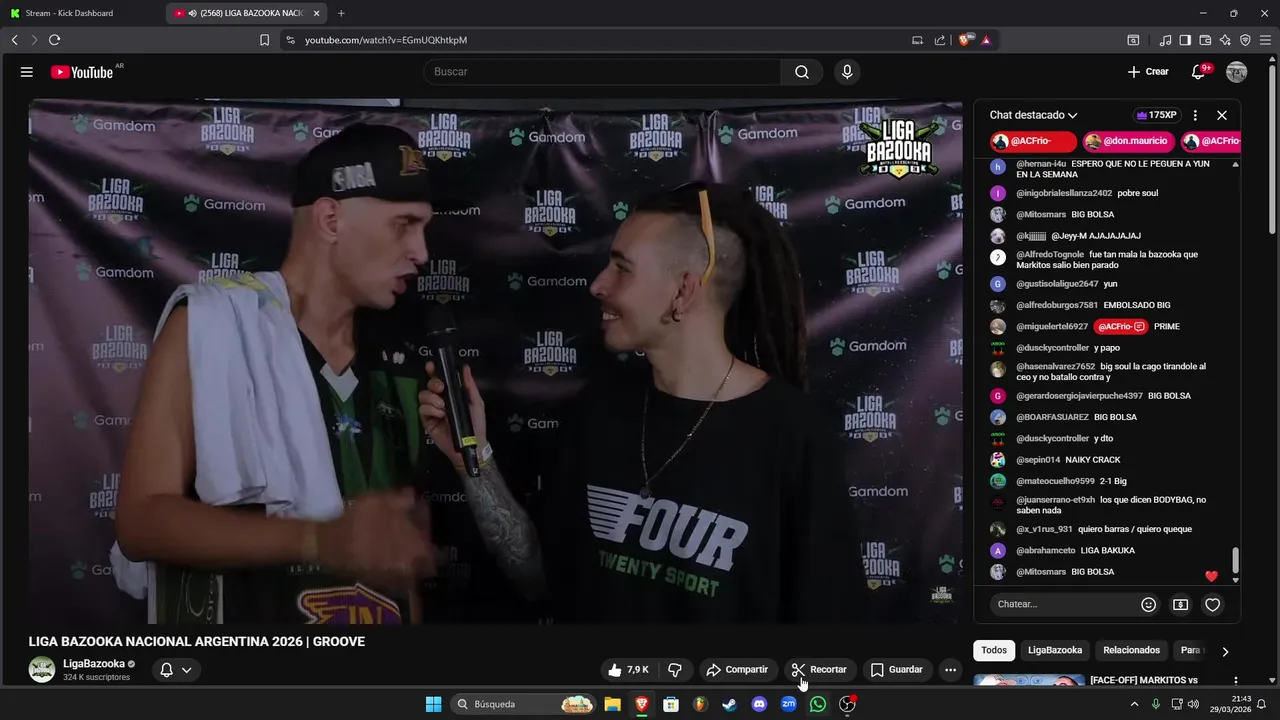
Task: Show hidden system tray icons
Action: pos(1134,704)
